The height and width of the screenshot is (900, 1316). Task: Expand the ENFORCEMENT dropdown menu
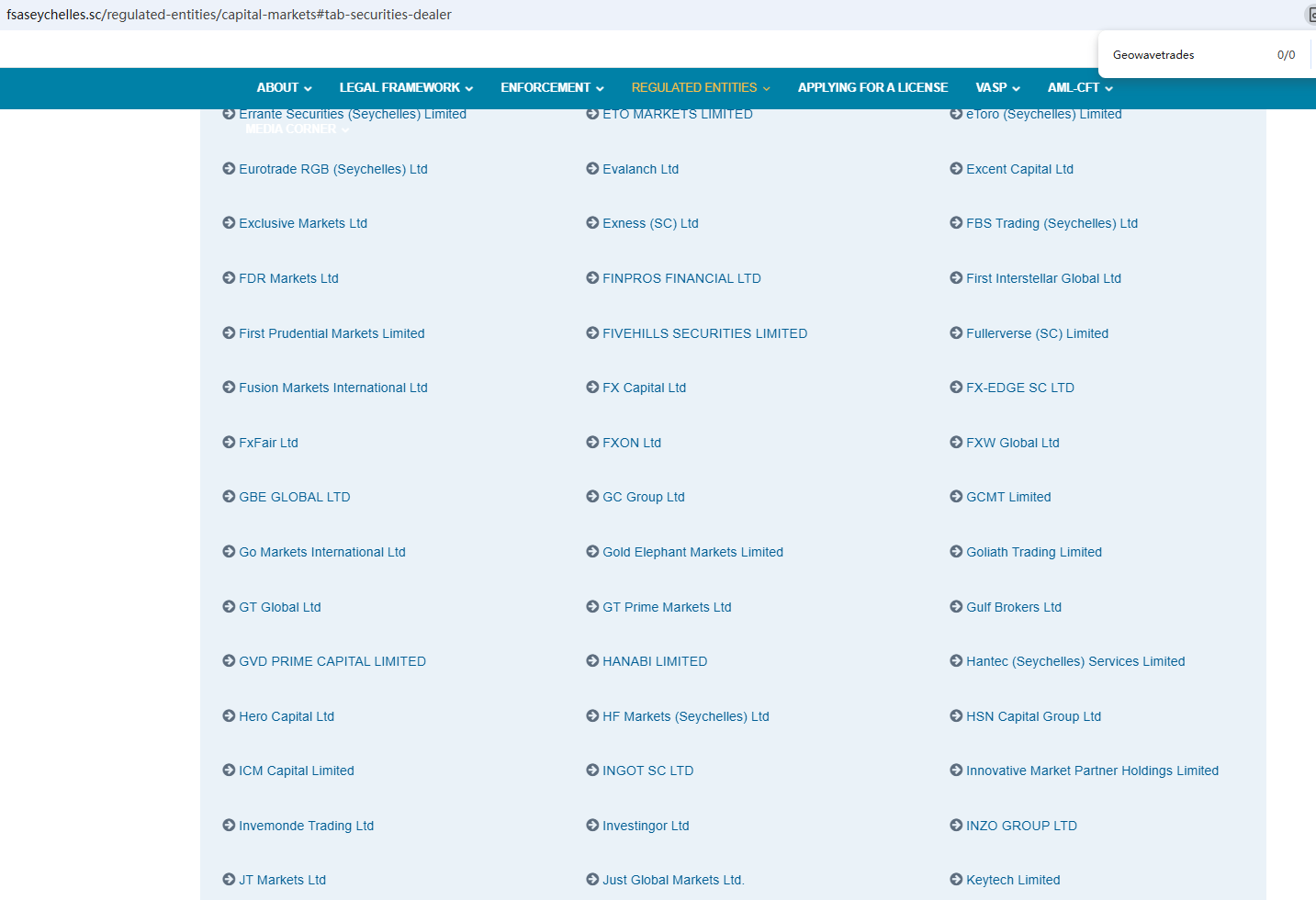pyautogui.click(x=552, y=88)
